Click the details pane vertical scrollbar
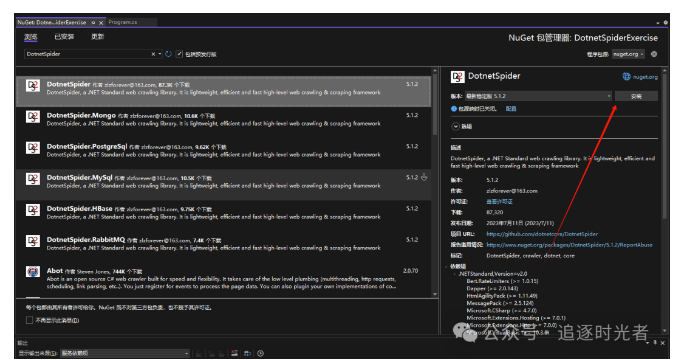684x360 pixels. coord(664,146)
